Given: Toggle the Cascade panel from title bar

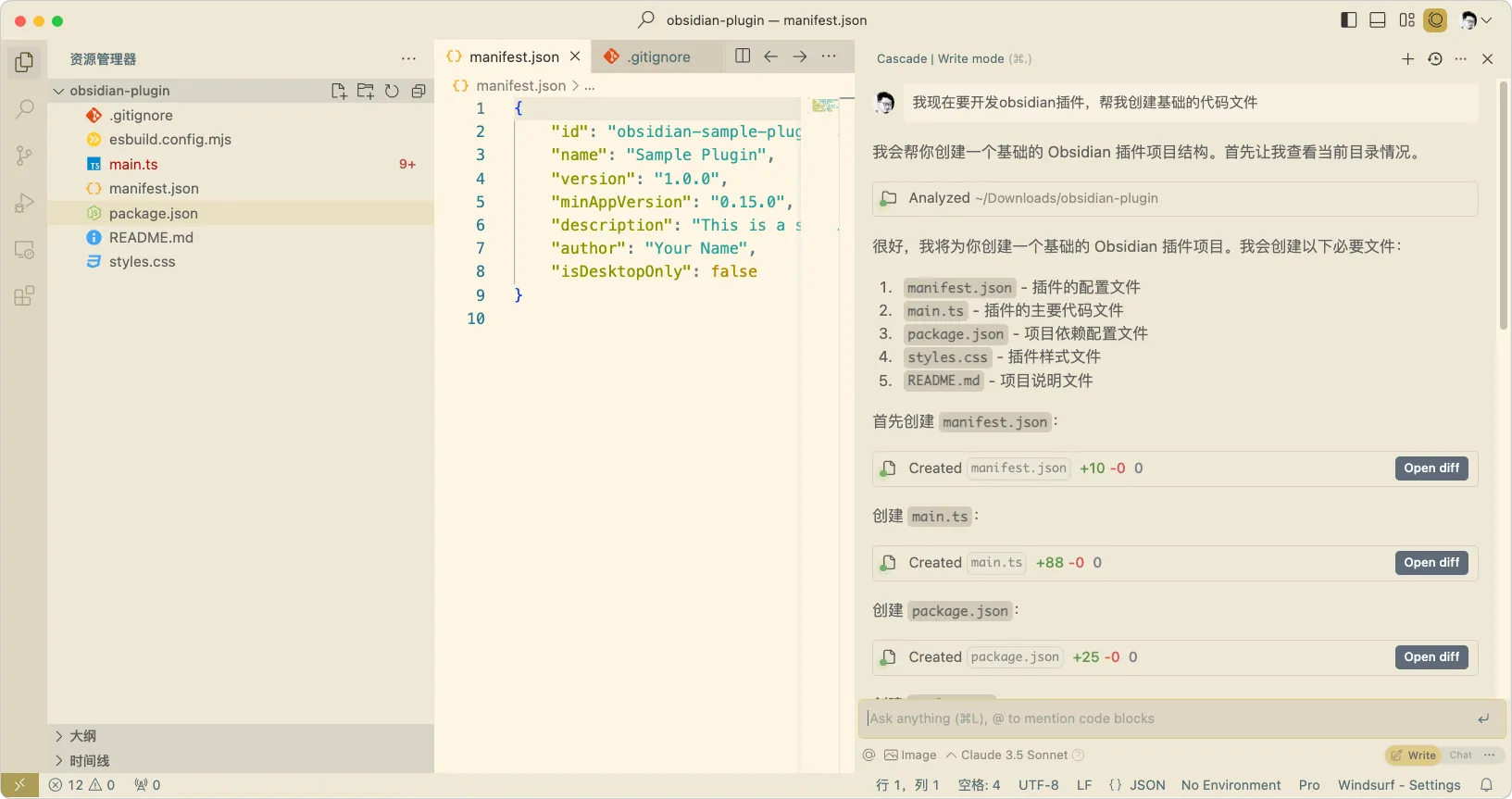Looking at the screenshot, I should pos(1436,20).
